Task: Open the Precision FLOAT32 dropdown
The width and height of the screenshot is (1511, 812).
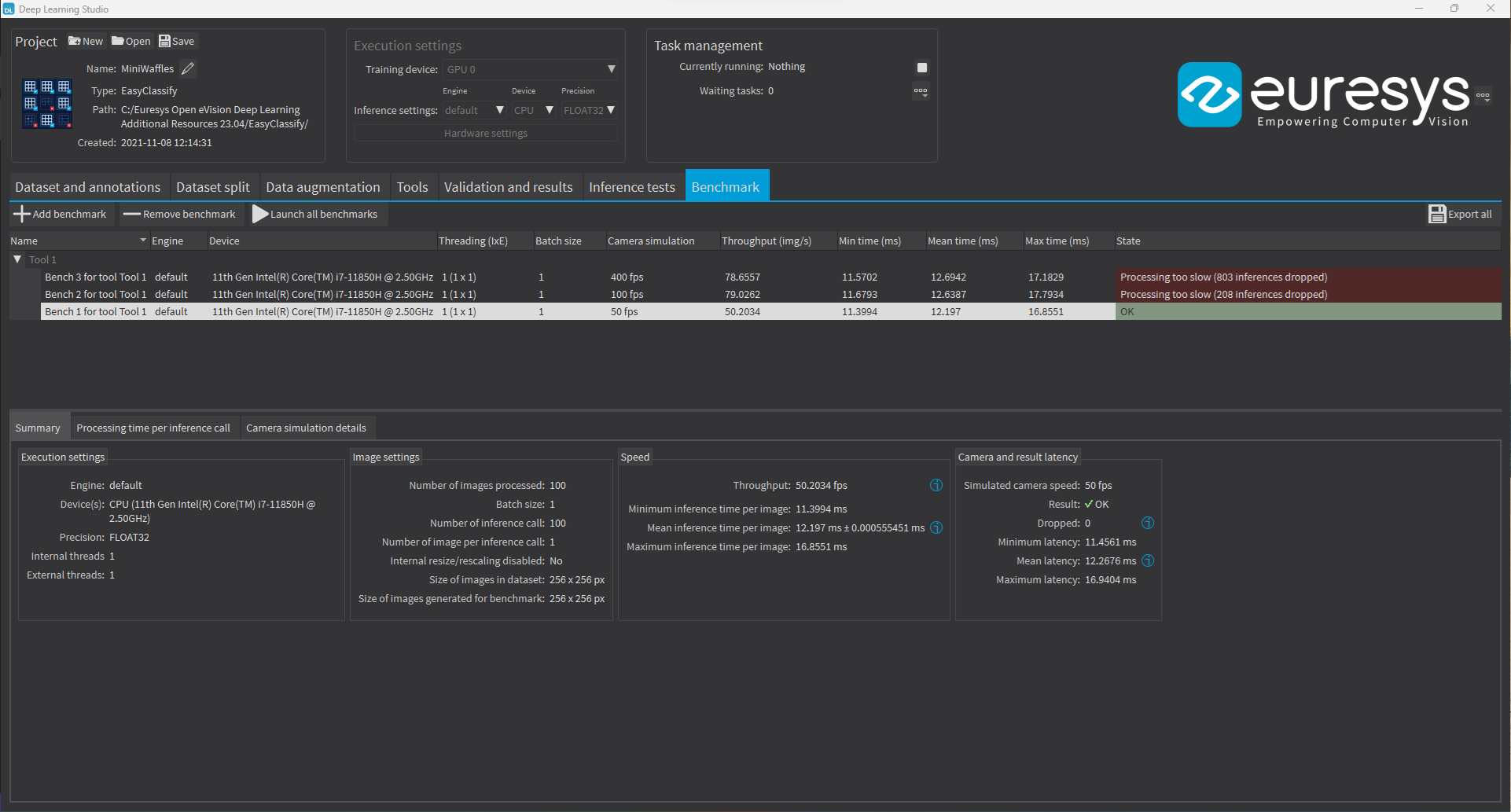Action: coord(588,110)
